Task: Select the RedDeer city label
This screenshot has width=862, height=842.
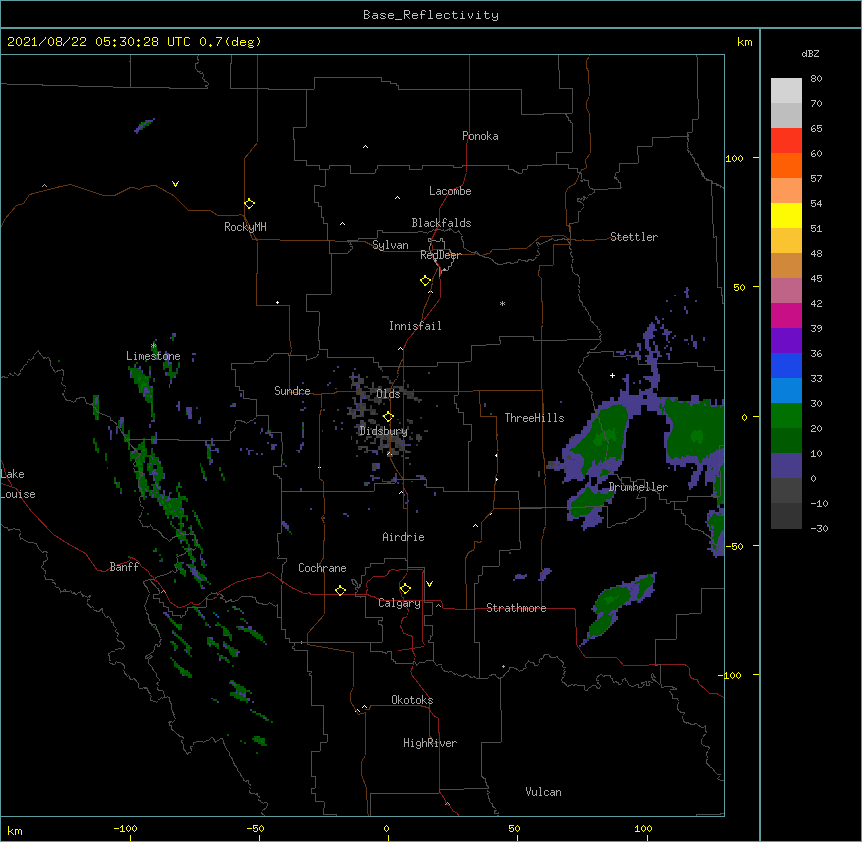Action: (x=440, y=255)
